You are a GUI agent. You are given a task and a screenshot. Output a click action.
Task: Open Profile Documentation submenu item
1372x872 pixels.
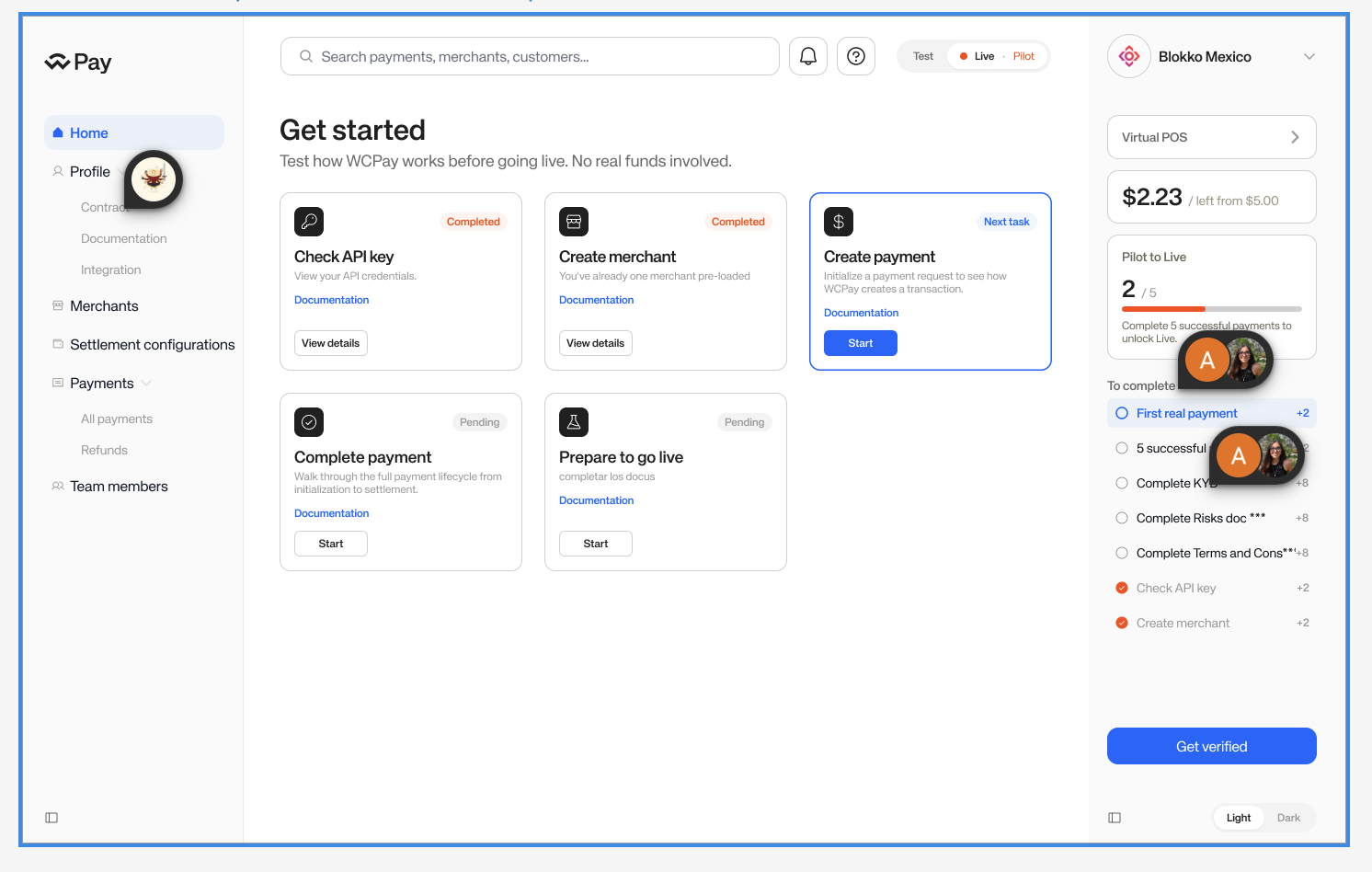[124, 238]
